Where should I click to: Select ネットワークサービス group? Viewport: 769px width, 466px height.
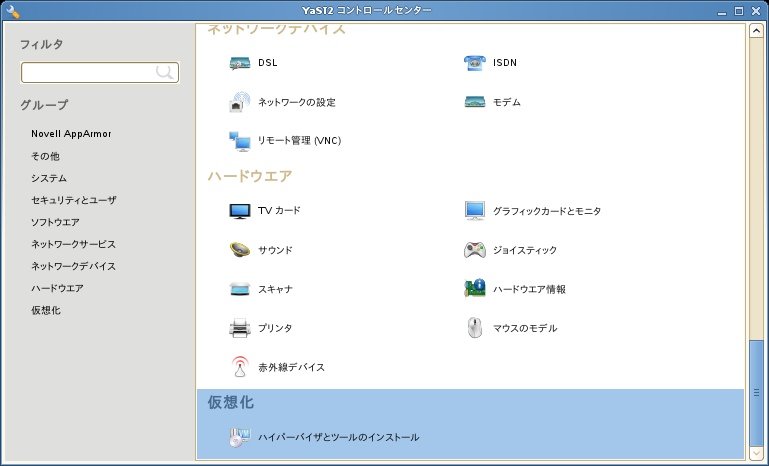[73, 244]
